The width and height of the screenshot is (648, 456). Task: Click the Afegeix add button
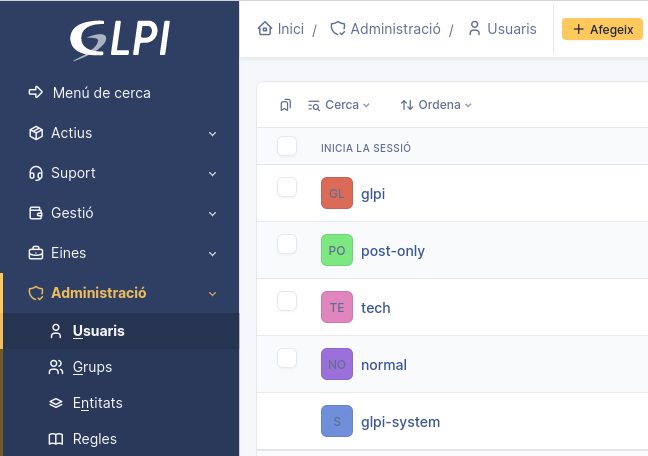[602, 29]
